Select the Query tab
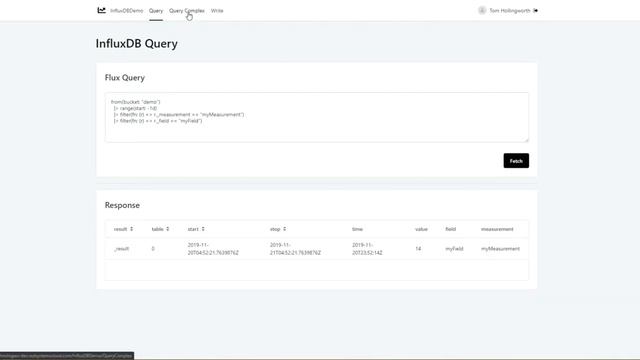Viewport: 640px width, 360px height. click(156, 11)
